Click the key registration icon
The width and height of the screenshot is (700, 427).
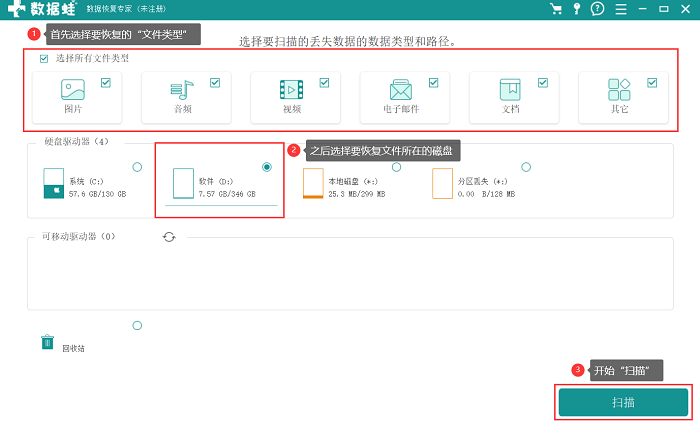577,9
